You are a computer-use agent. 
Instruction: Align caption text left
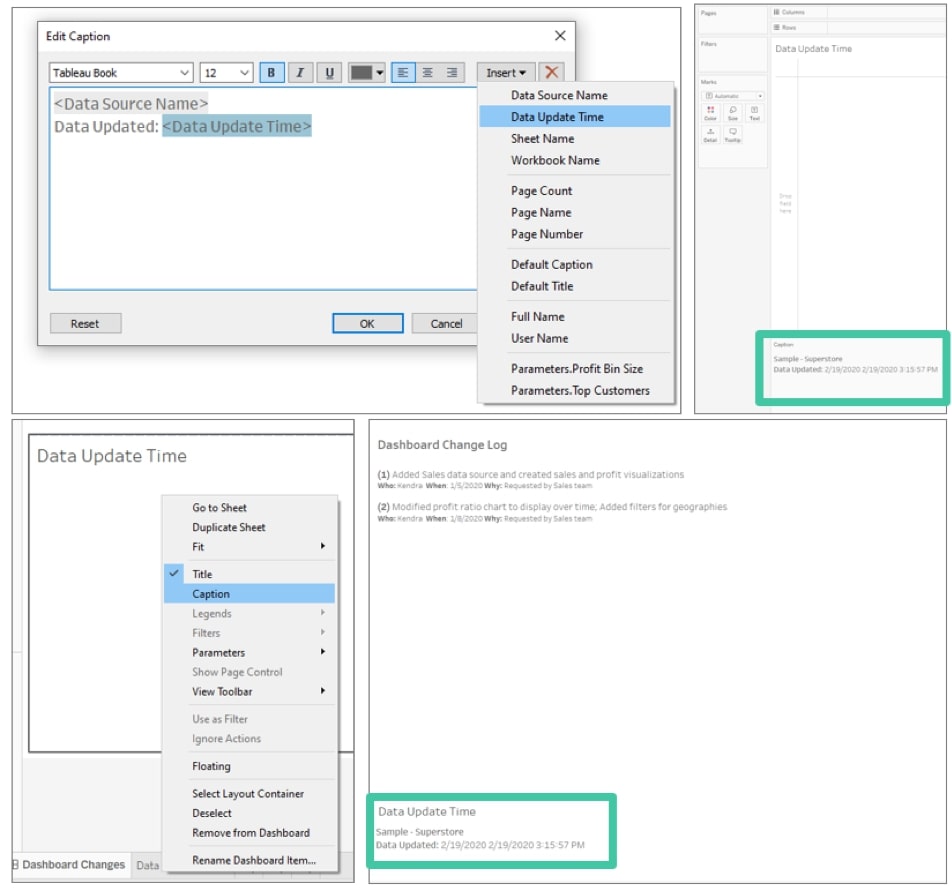coord(403,73)
